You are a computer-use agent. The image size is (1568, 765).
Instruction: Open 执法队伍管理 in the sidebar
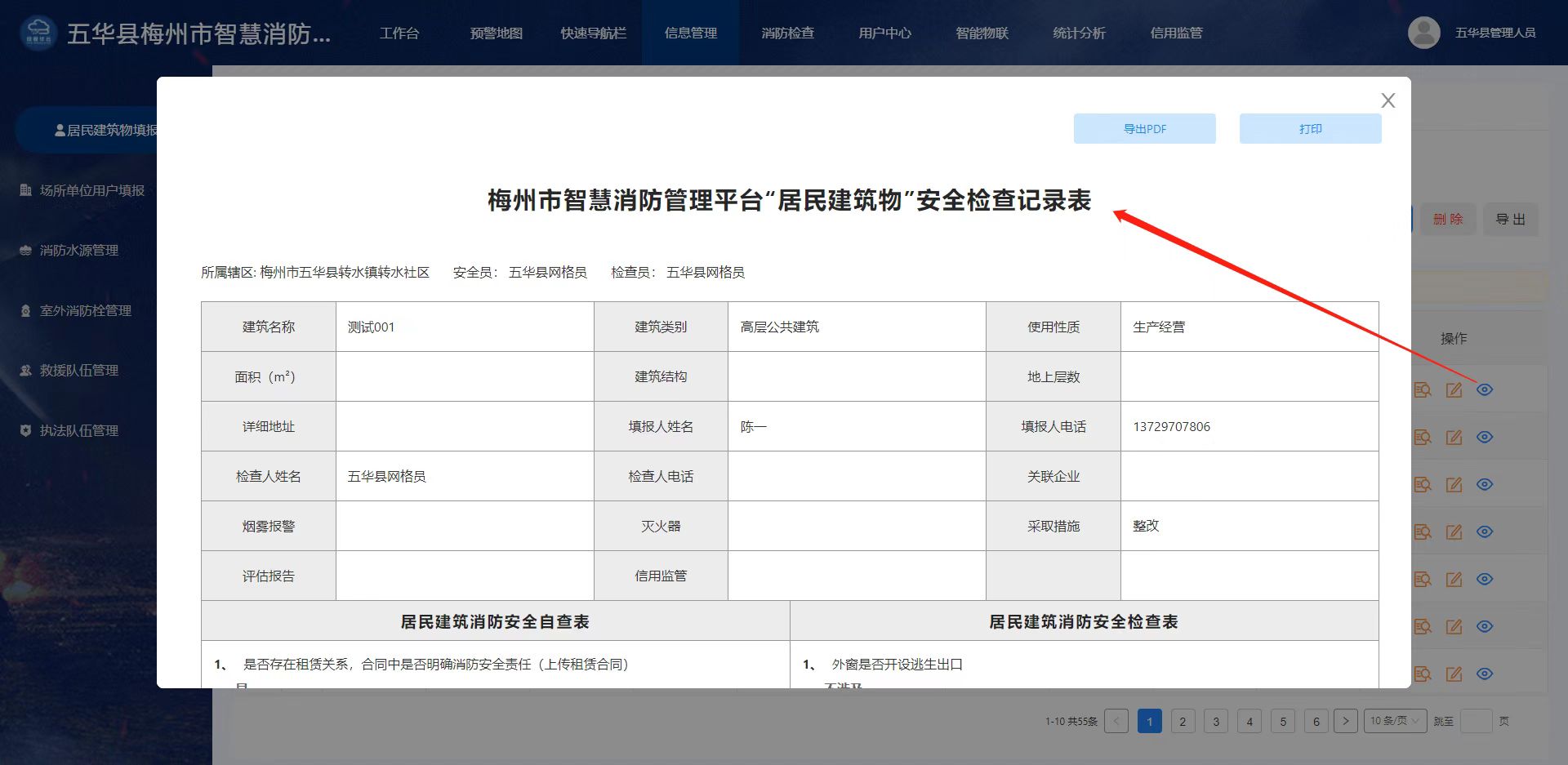point(79,430)
